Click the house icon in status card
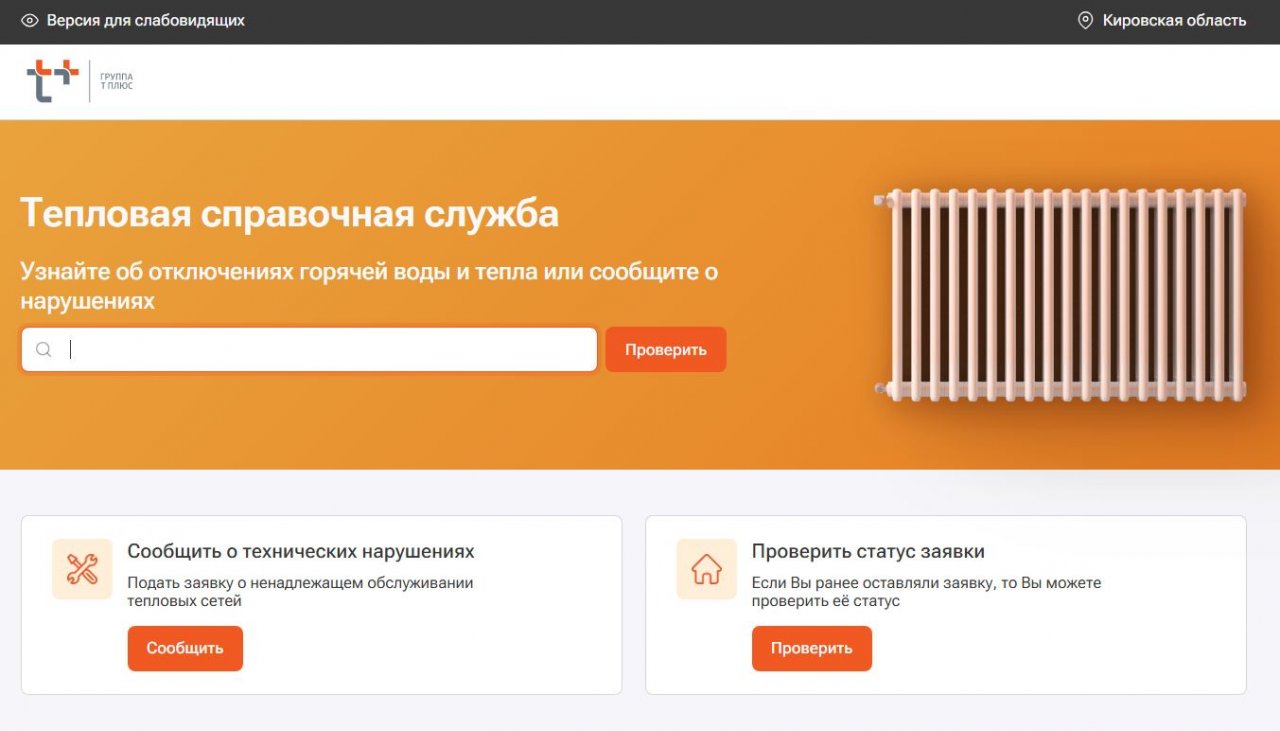The width and height of the screenshot is (1280, 731). click(x=706, y=569)
